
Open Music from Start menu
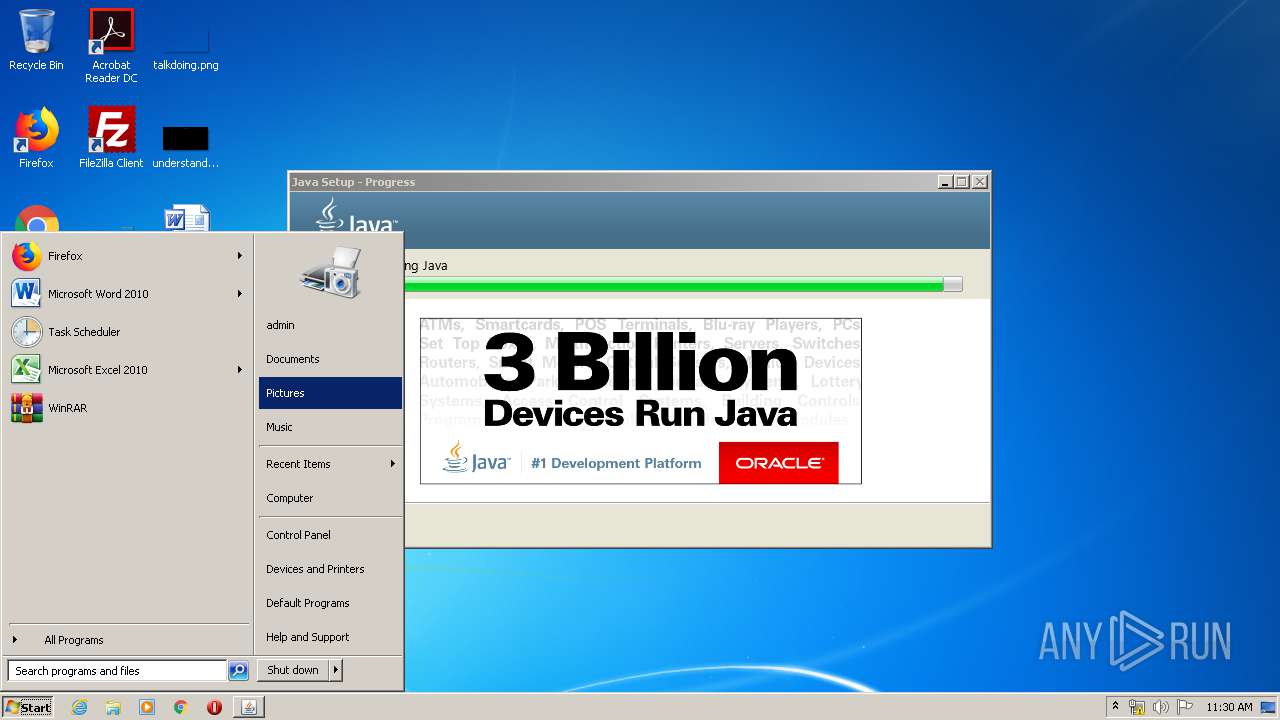coord(330,427)
